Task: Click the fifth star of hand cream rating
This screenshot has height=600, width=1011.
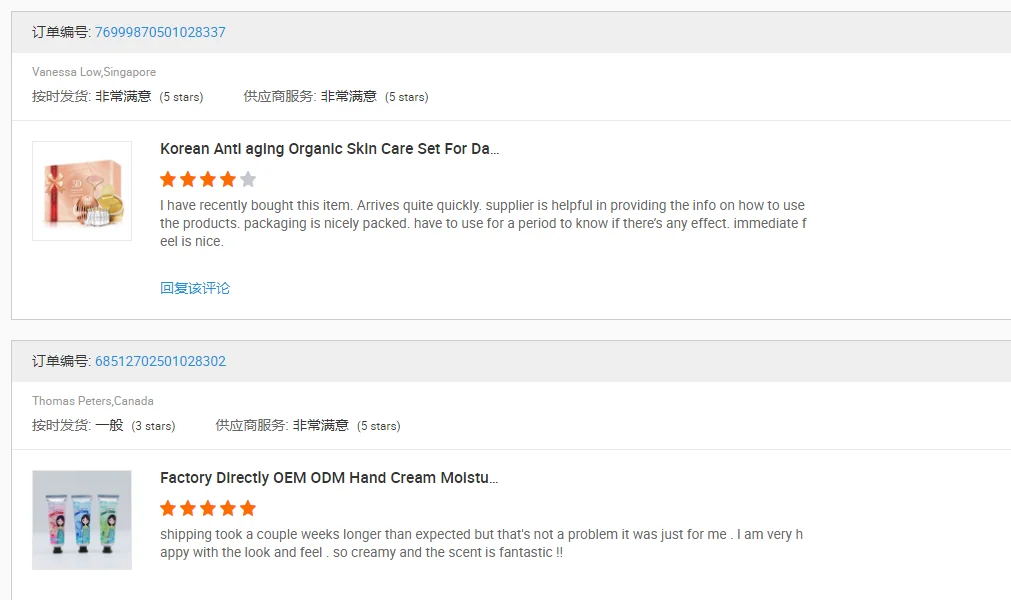Action: click(x=248, y=508)
